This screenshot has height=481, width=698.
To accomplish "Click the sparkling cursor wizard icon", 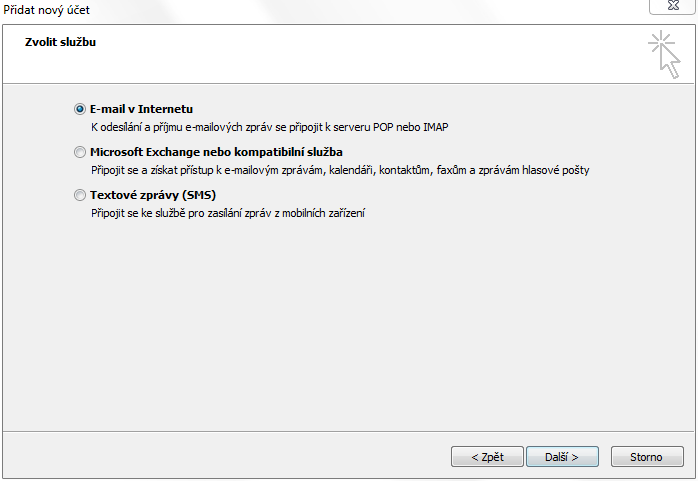I will (x=664, y=54).
